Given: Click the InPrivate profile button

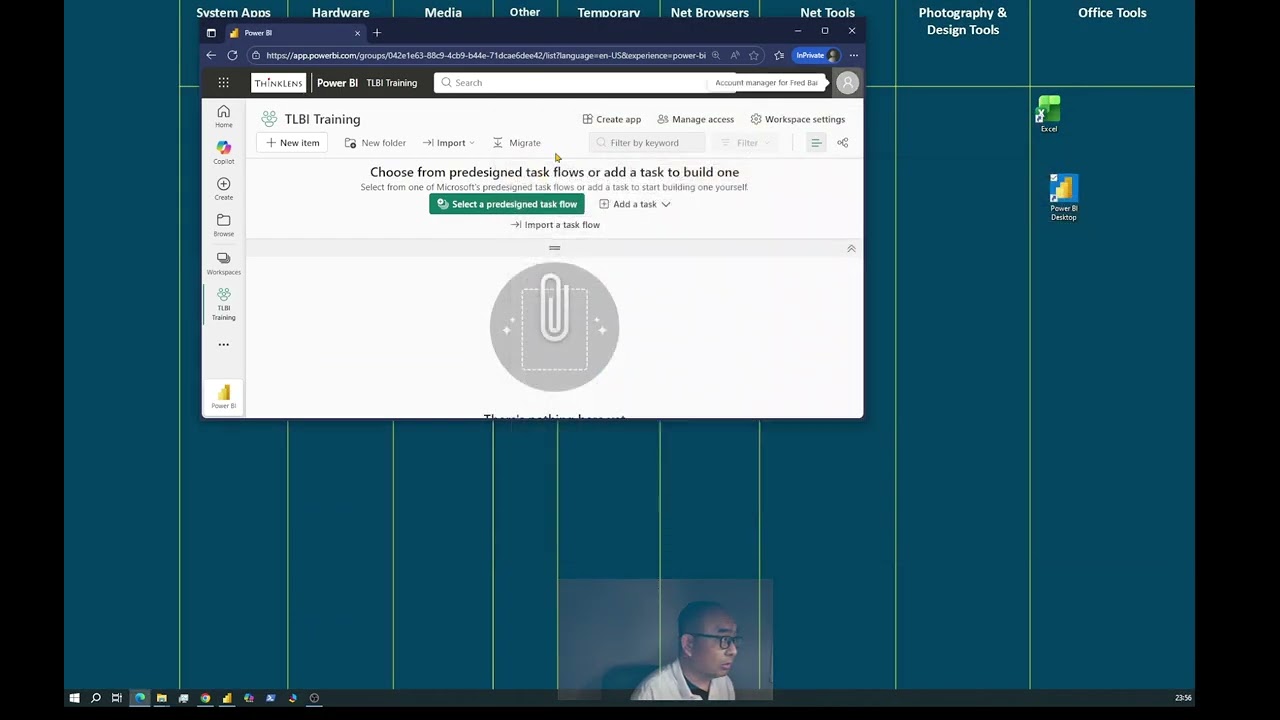Looking at the screenshot, I should coord(817,55).
